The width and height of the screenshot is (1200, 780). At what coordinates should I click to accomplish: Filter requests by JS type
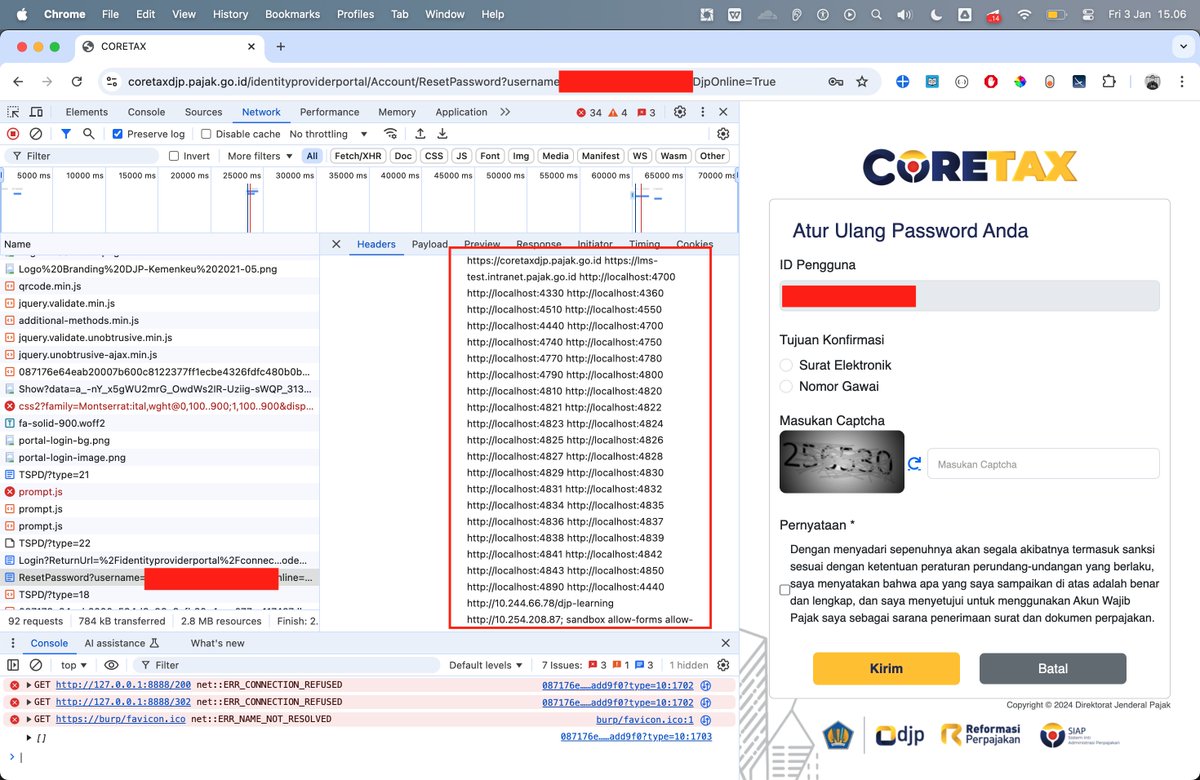click(461, 156)
